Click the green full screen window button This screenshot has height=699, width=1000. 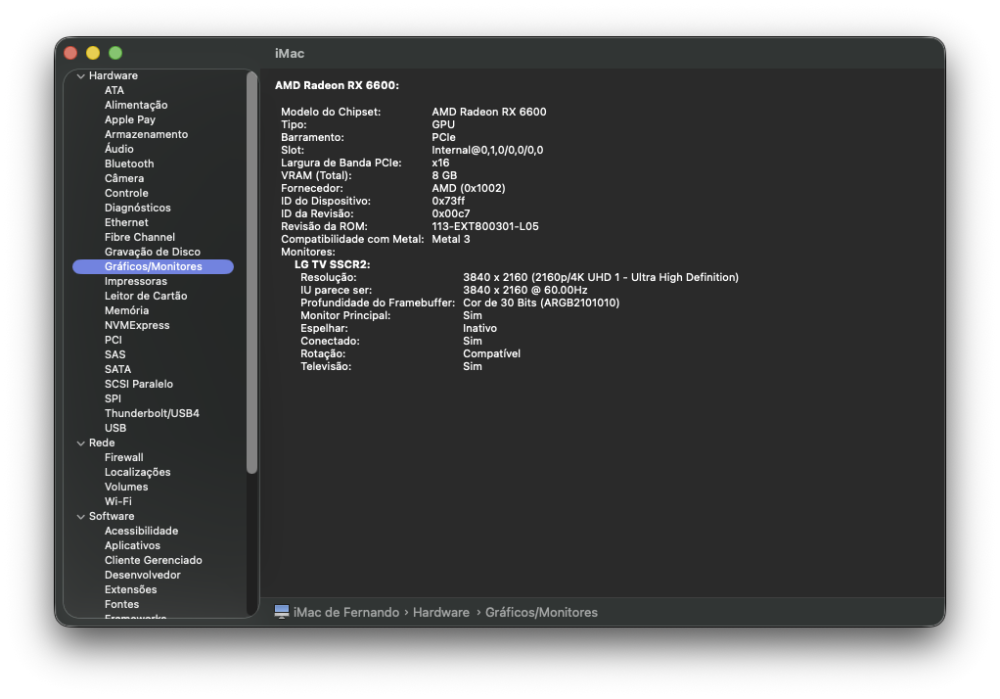(x=115, y=53)
